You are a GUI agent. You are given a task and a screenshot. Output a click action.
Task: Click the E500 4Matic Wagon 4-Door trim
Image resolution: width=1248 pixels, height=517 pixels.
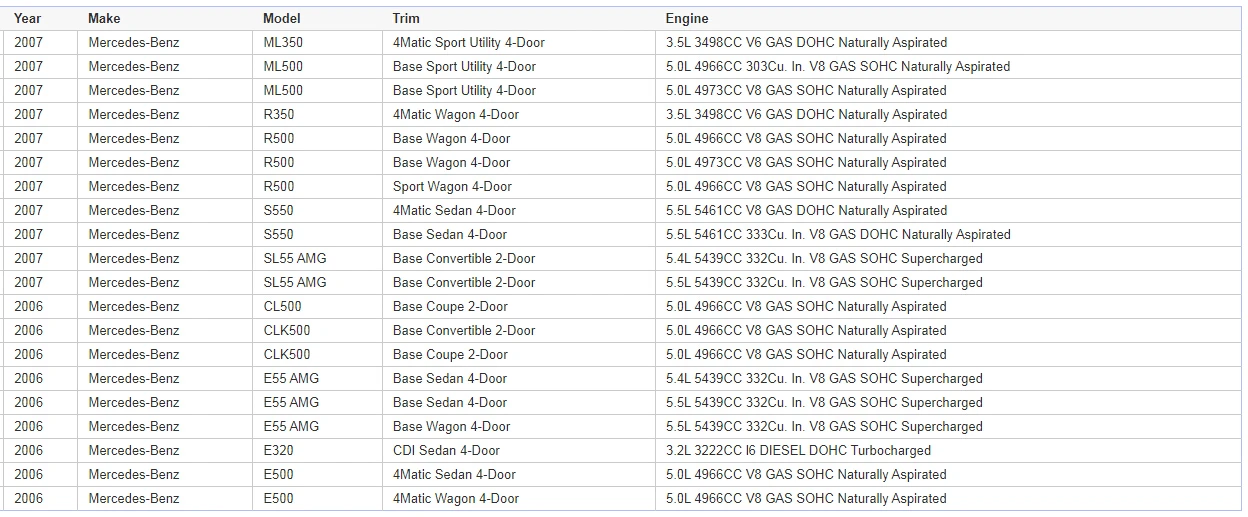[x=456, y=498]
